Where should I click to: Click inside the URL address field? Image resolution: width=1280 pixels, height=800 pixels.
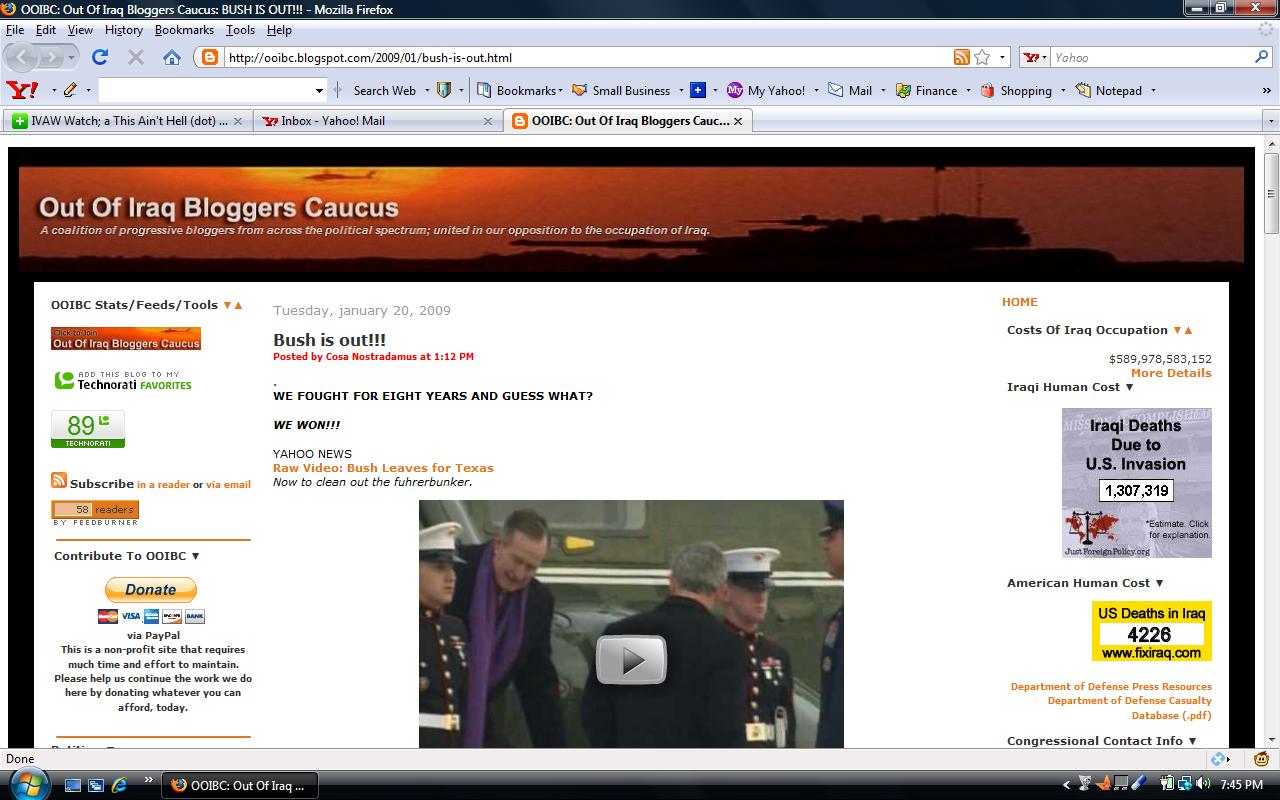[x=580, y=57]
